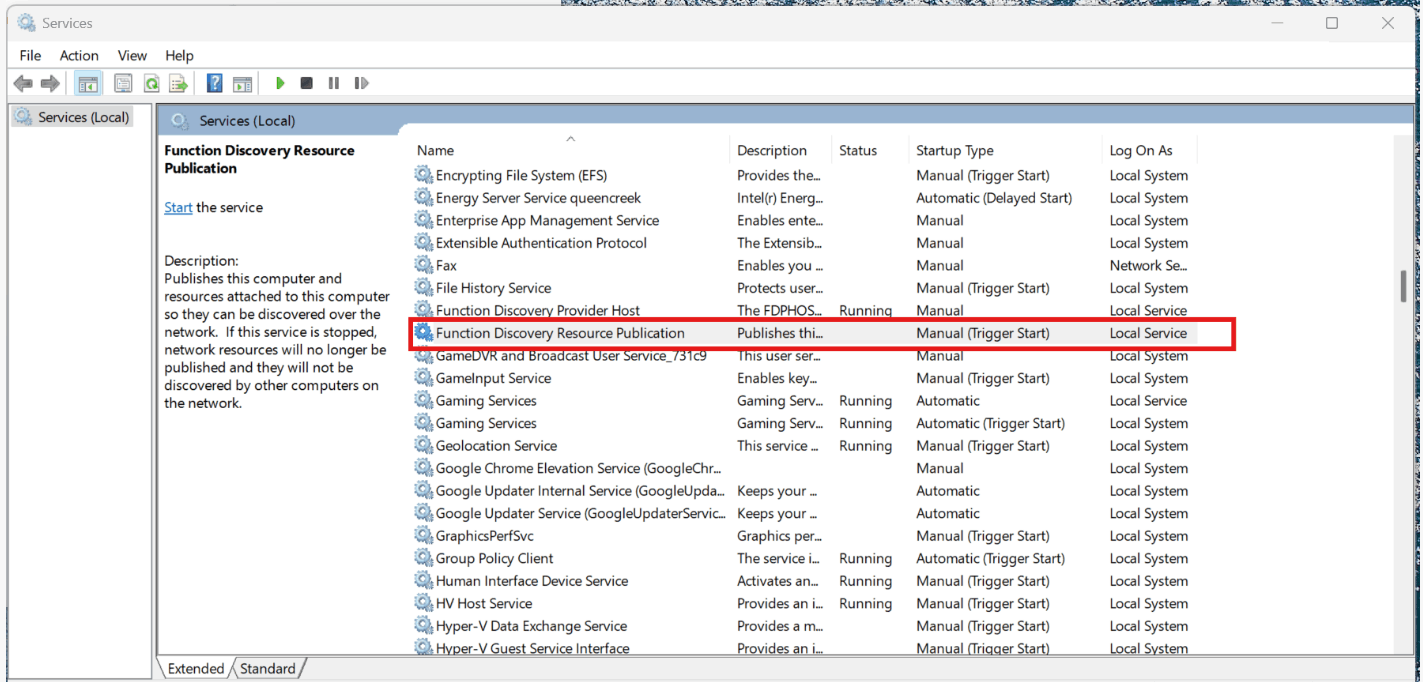
Task: Click the vertical scrollbar thumb of services list
Action: [x=1404, y=285]
